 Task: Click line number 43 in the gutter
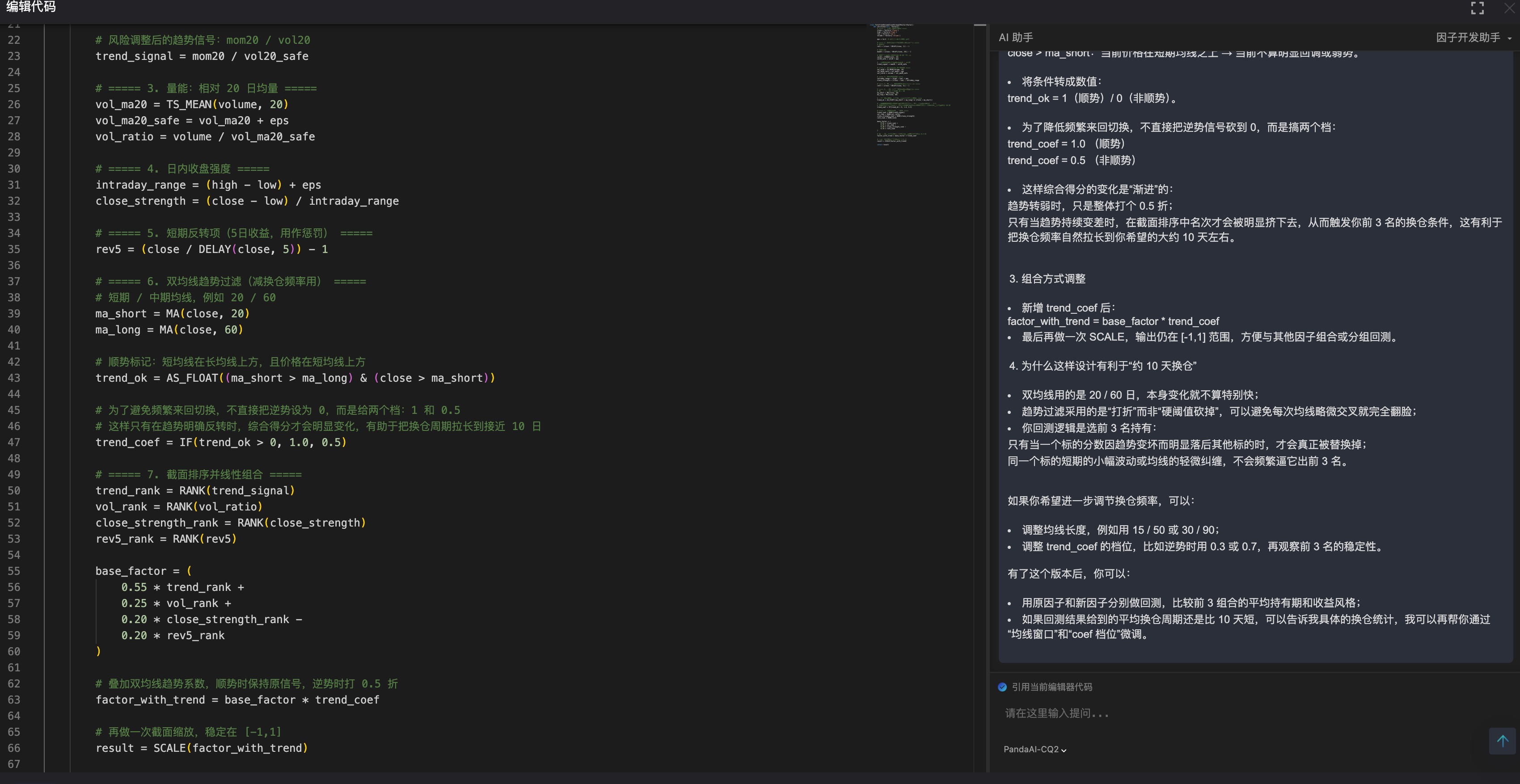pos(13,378)
